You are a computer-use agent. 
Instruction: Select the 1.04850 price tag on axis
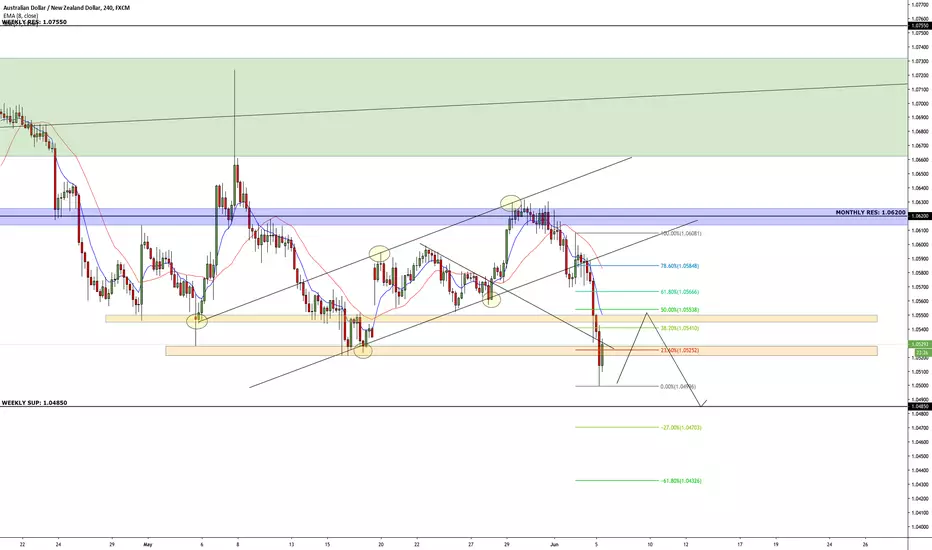(x=920, y=406)
